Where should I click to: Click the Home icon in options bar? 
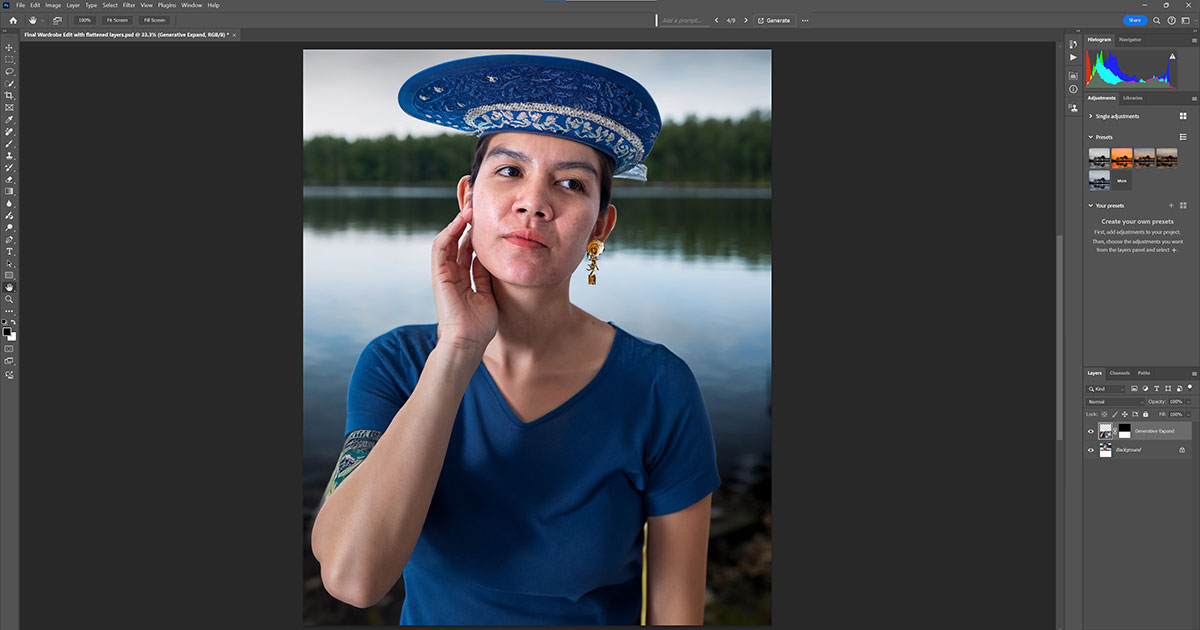(13, 20)
